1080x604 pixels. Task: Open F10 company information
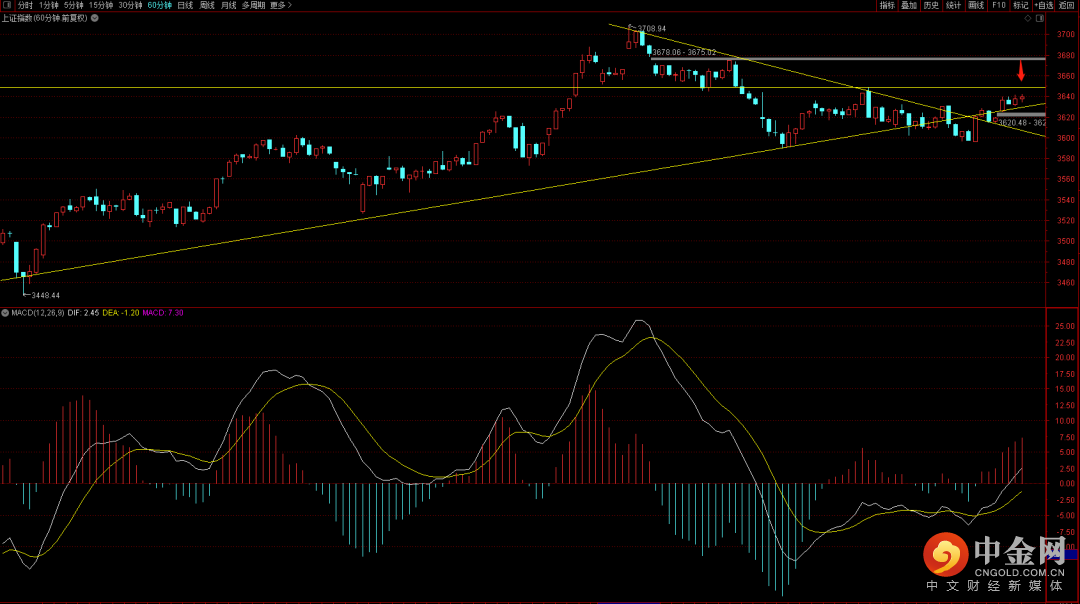coord(998,5)
